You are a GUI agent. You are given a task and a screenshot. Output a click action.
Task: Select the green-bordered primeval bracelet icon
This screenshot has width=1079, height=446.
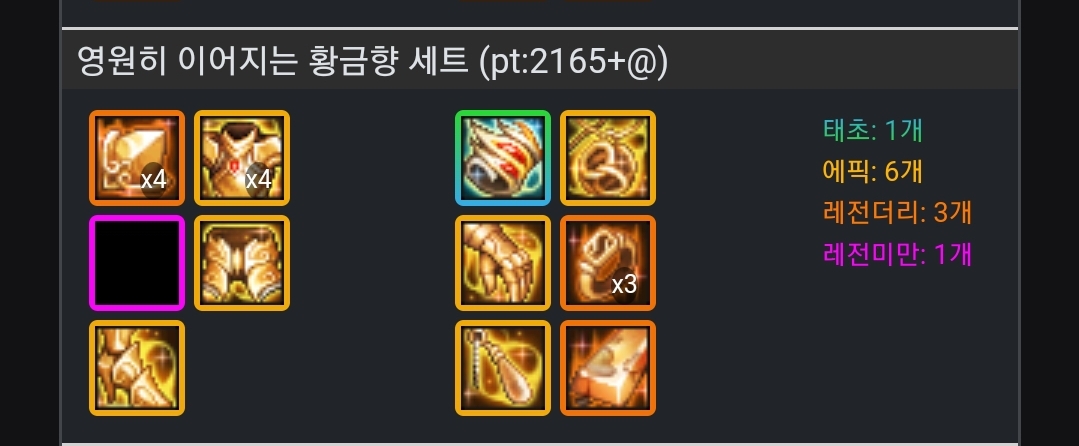pyautogui.click(x=503, y=158)
